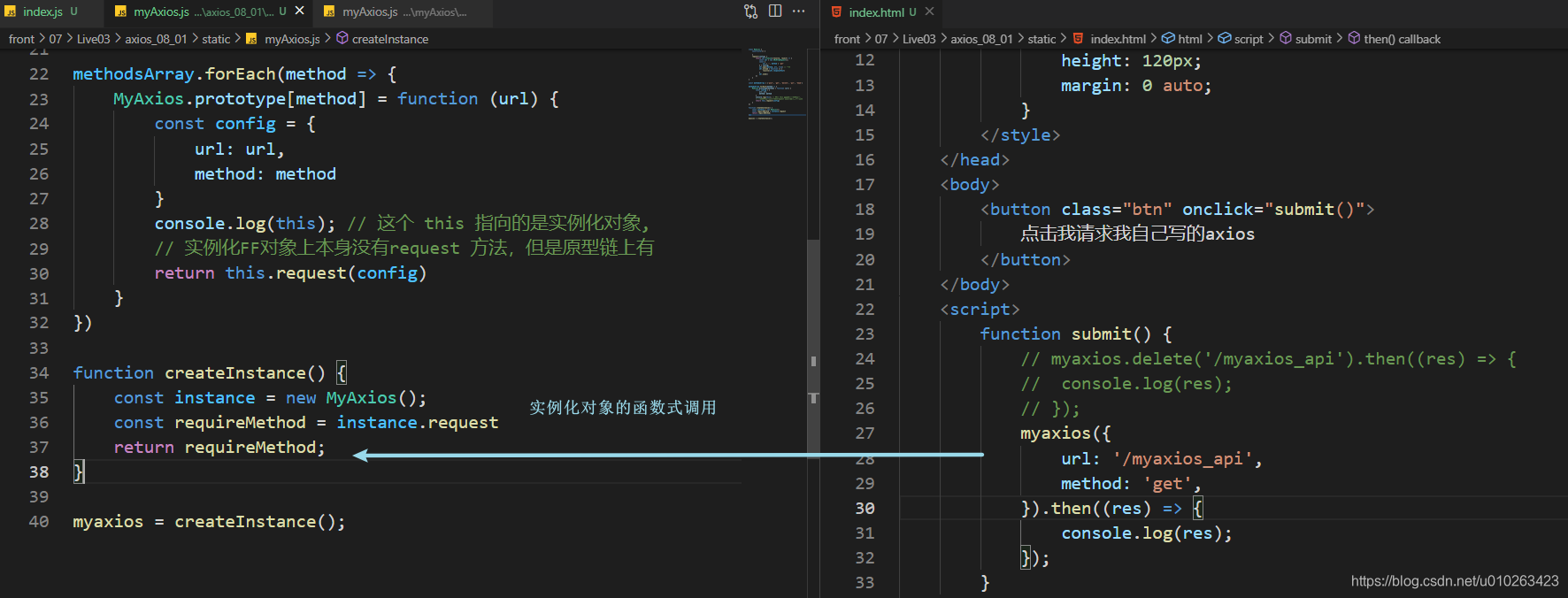Click the submit function icon in breadcrumbs
Viewport: 1568px width, 598px height.
point(1286,38)
